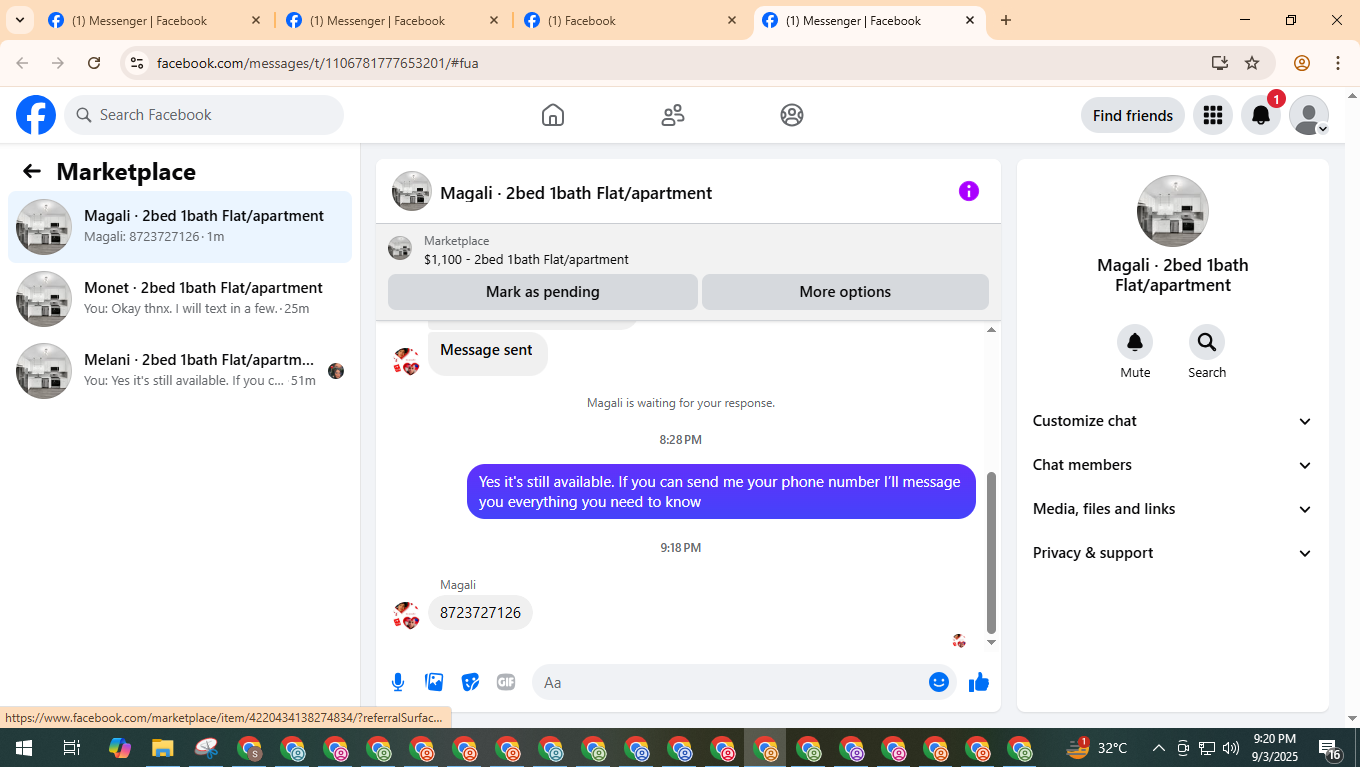Viewport: 1360px width, 767px height.
Task: Open Magali conversation in the list
Action: click(x=180, y=227)
